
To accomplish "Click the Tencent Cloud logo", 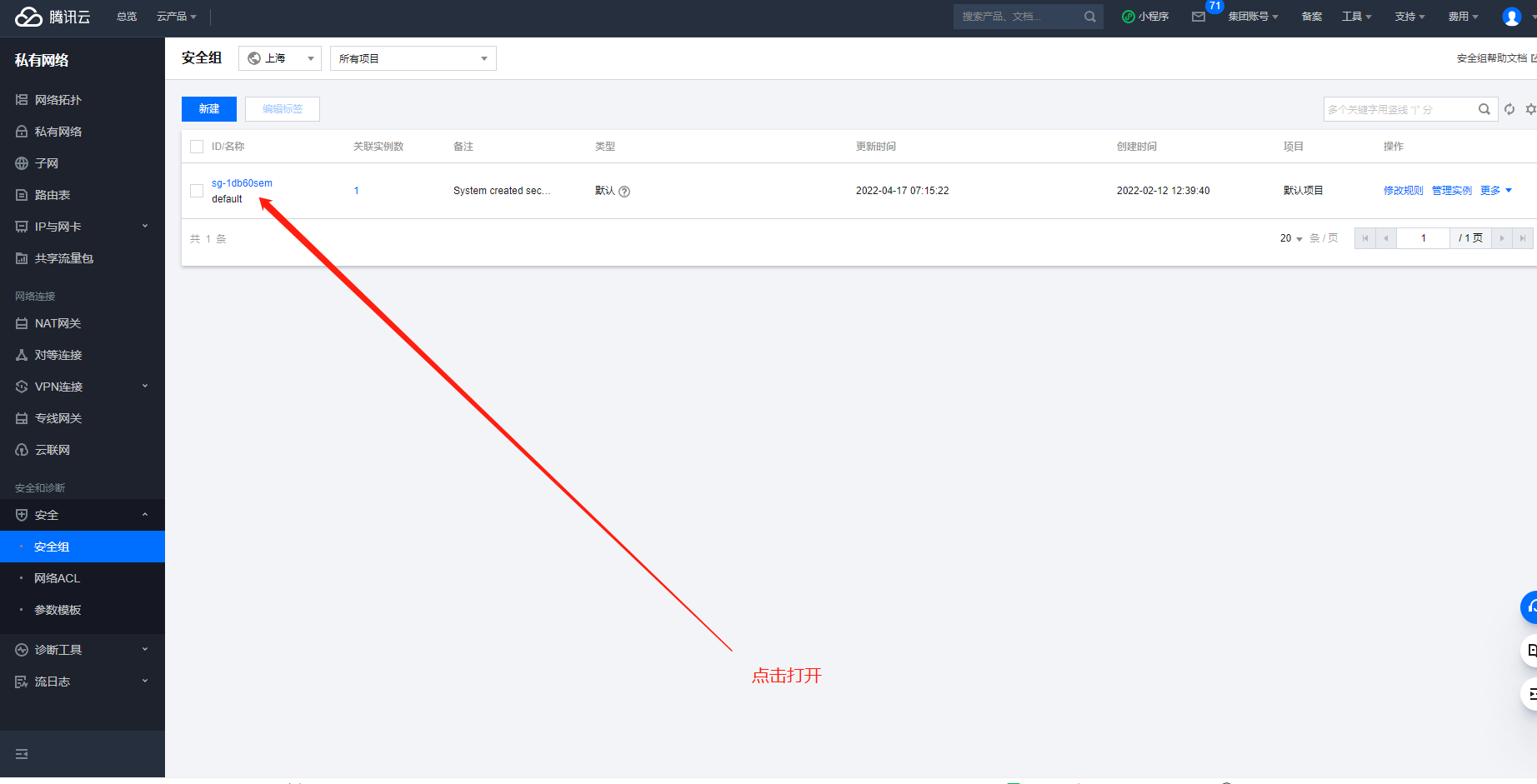I will click(x=53, y=17).
